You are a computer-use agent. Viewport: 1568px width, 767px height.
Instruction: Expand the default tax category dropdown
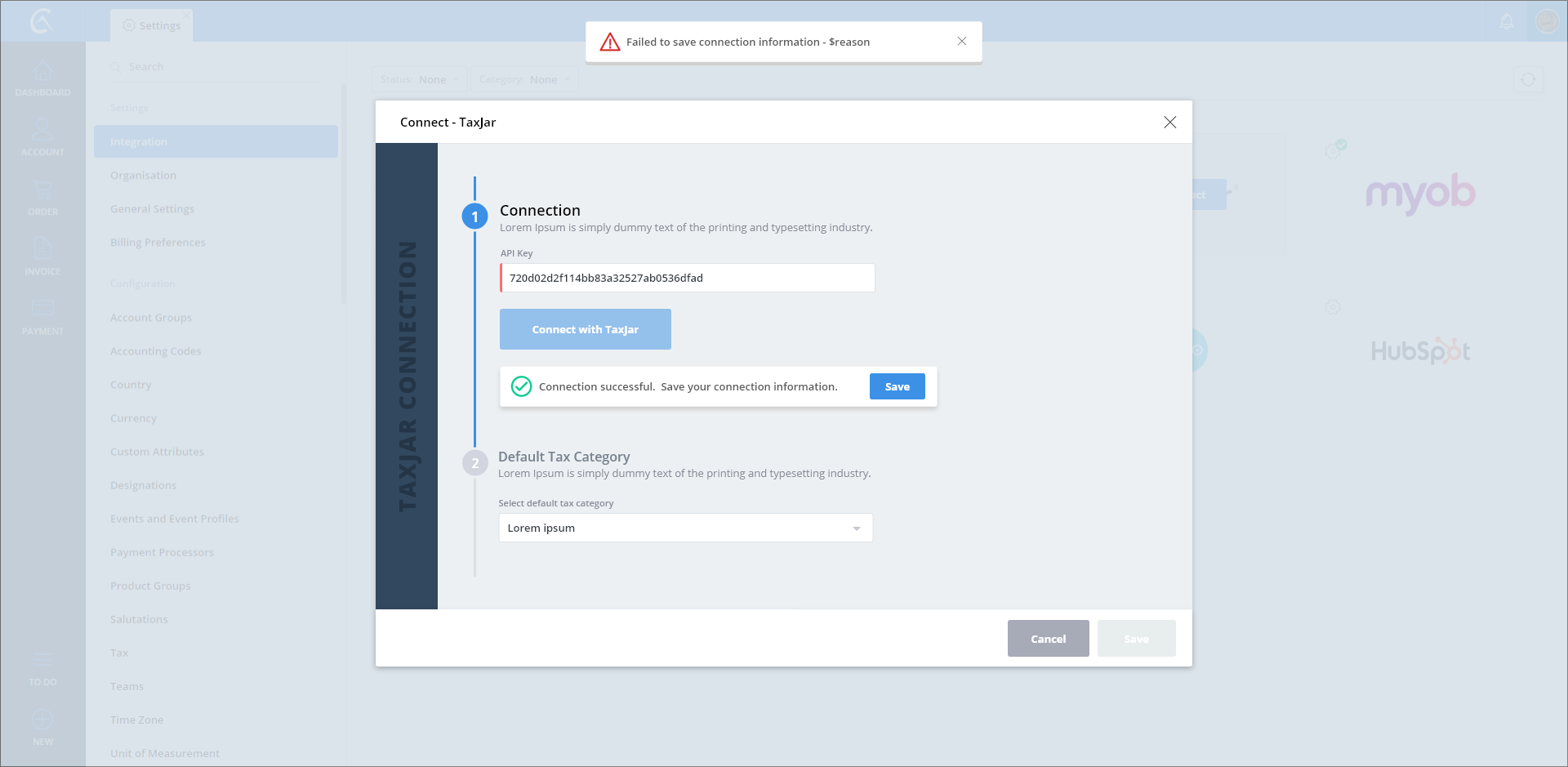pos(856,528)
